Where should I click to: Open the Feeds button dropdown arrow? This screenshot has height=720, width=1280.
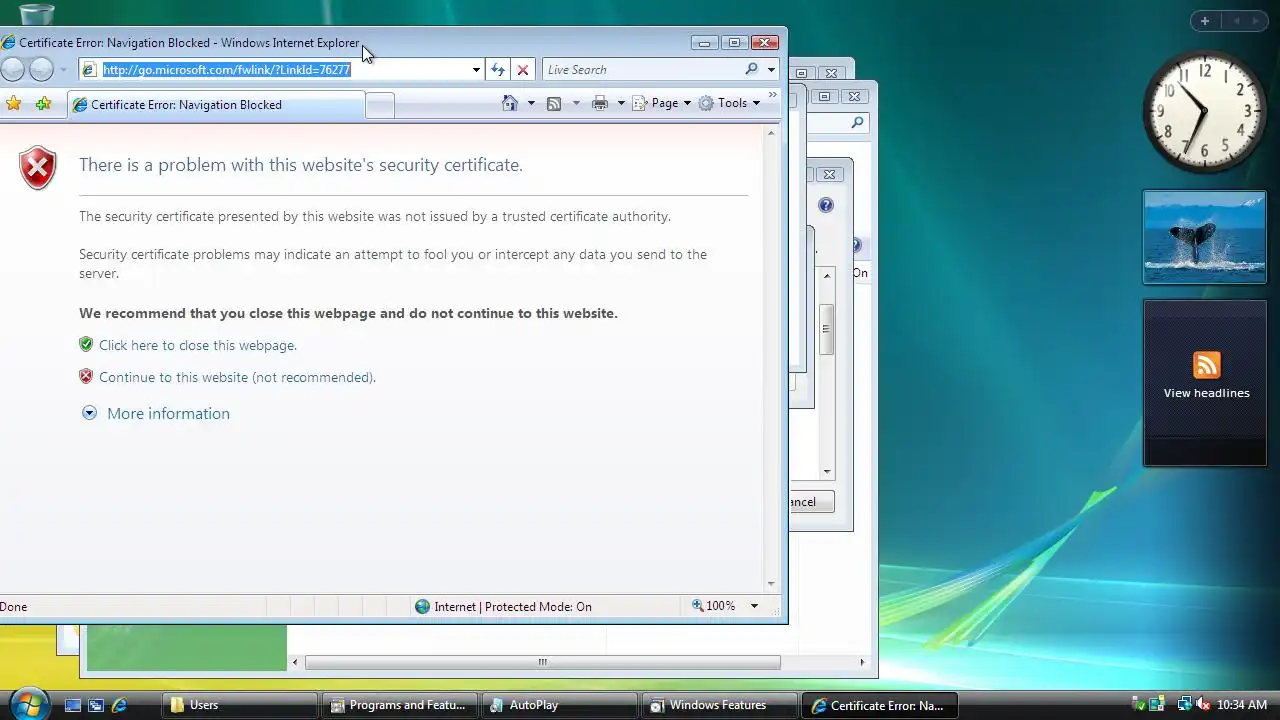tap(575, 103)
